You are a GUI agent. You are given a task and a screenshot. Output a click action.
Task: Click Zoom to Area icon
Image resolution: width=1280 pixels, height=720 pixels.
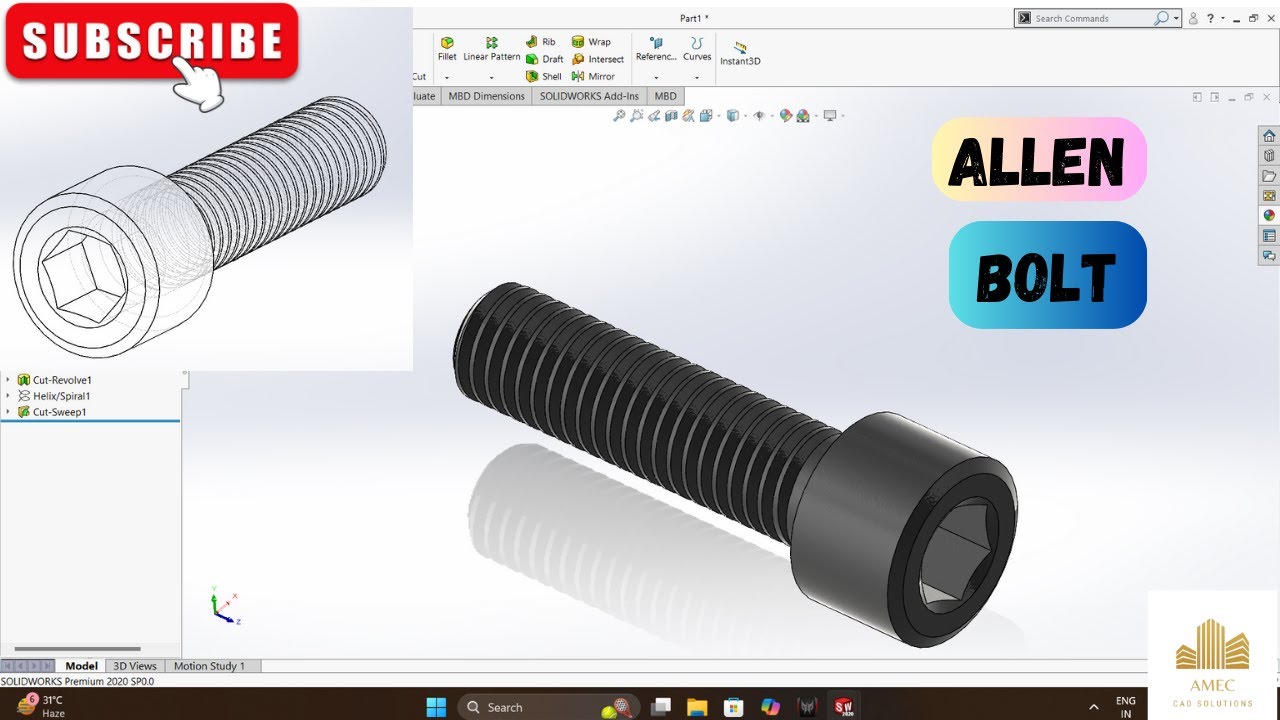click(x=636, y=116)
